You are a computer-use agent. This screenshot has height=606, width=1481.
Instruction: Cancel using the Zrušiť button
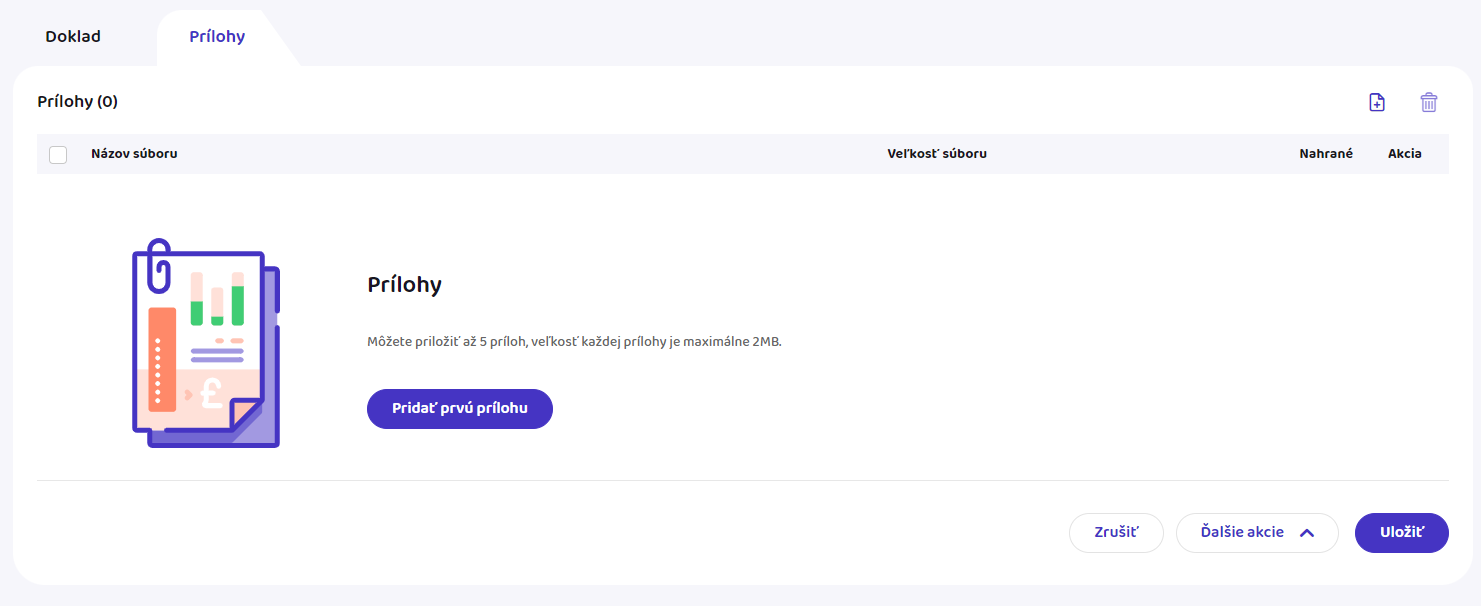point(1116,533)
